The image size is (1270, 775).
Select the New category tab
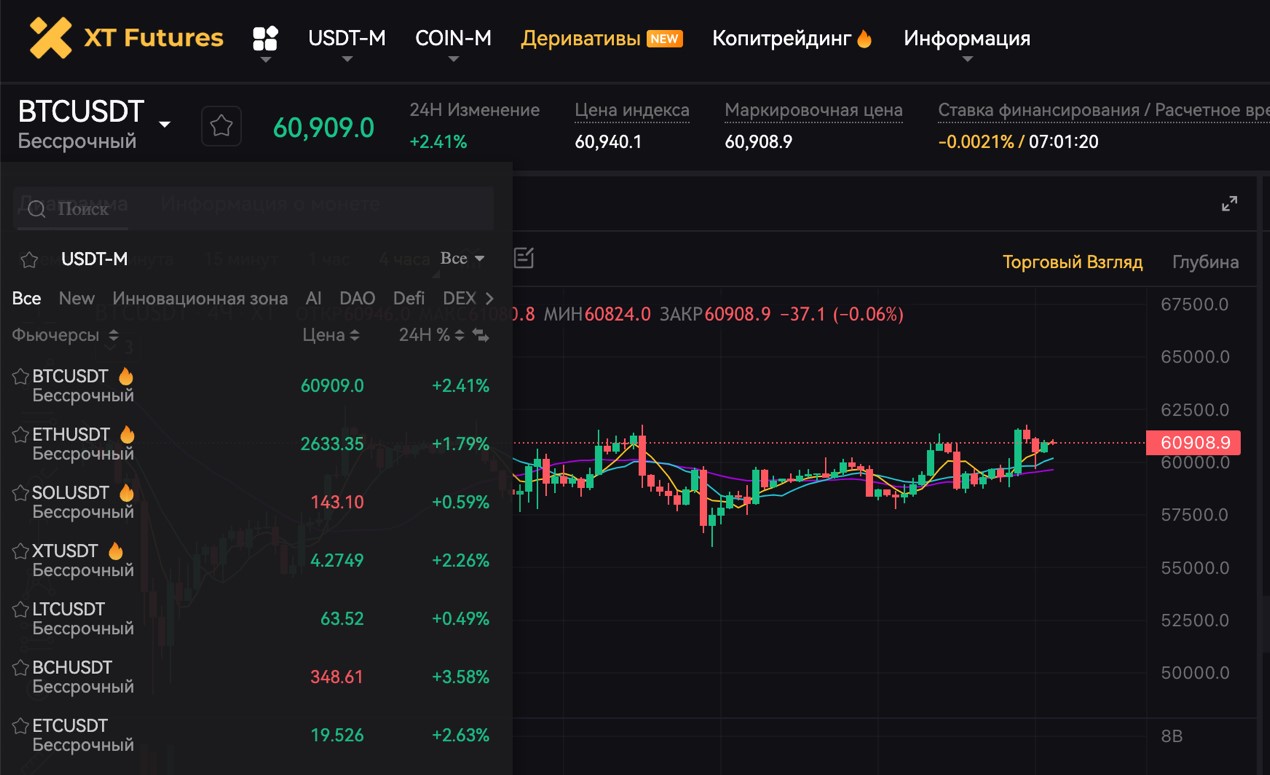point(77,298)
